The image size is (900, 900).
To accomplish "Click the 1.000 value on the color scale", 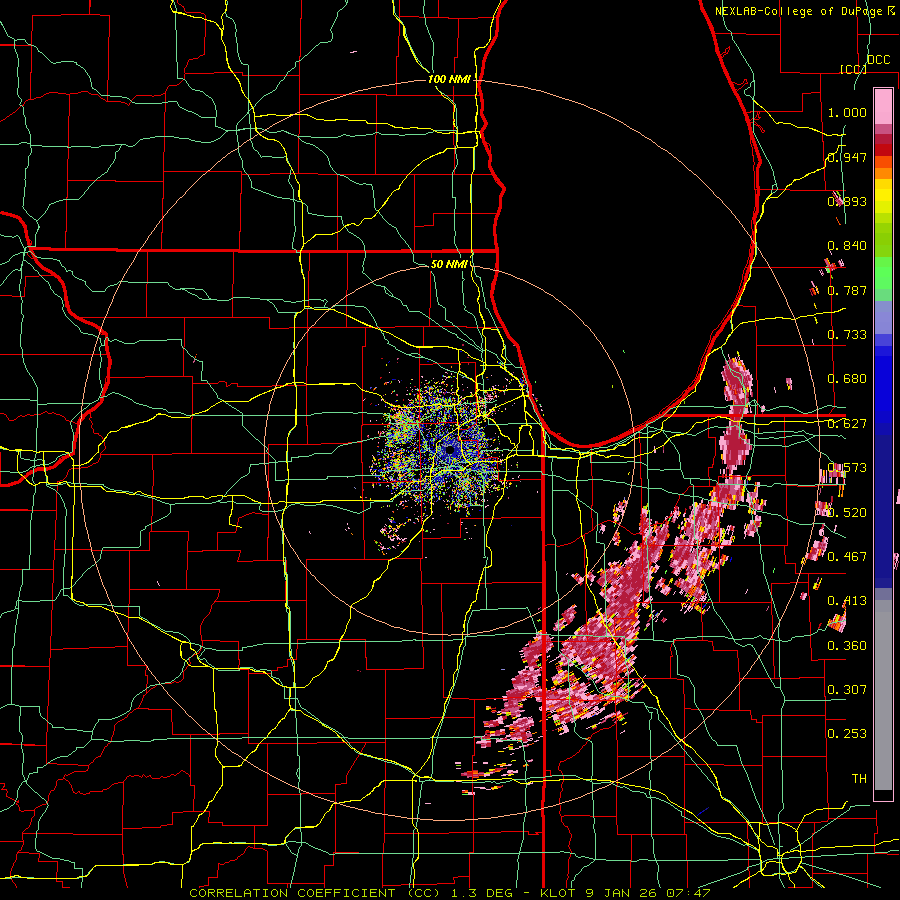I will pyautogui.click(x=847, y=112).
